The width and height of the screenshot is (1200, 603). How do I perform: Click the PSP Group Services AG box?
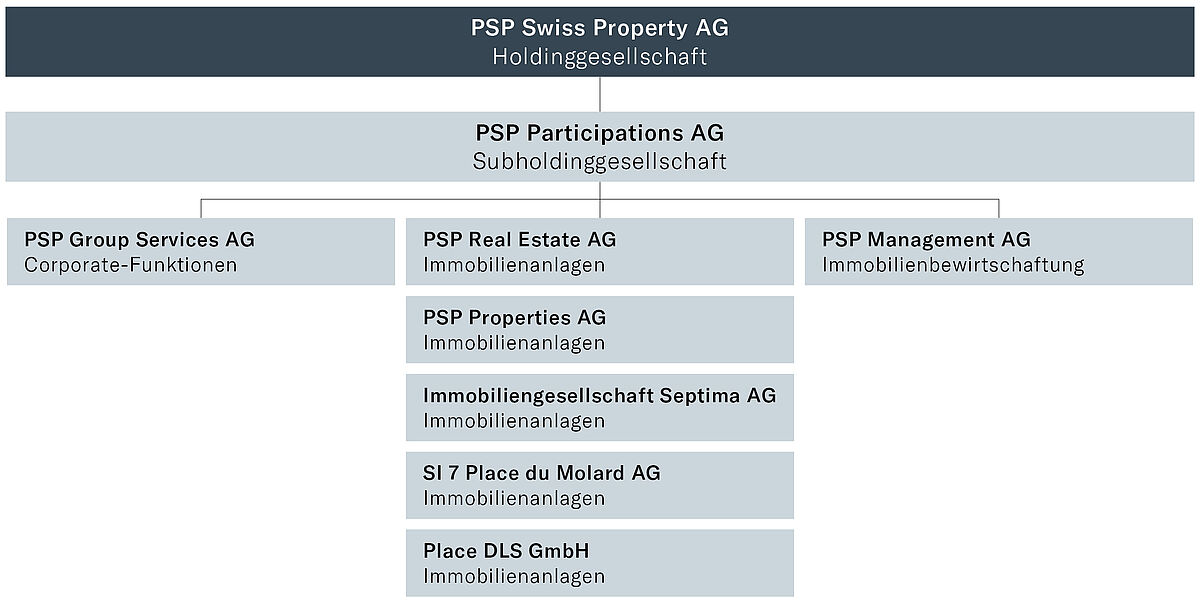click(x=201, y=252)
